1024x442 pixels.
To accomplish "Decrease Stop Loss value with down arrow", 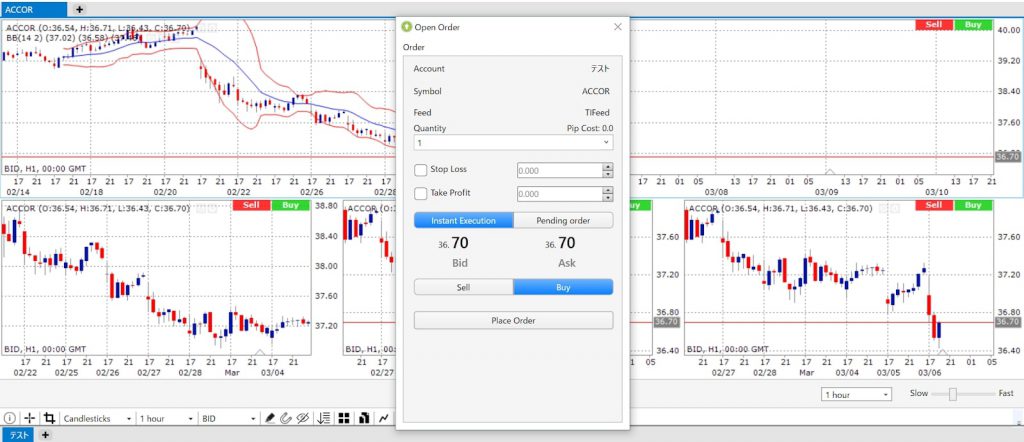I will coord(608,174).
